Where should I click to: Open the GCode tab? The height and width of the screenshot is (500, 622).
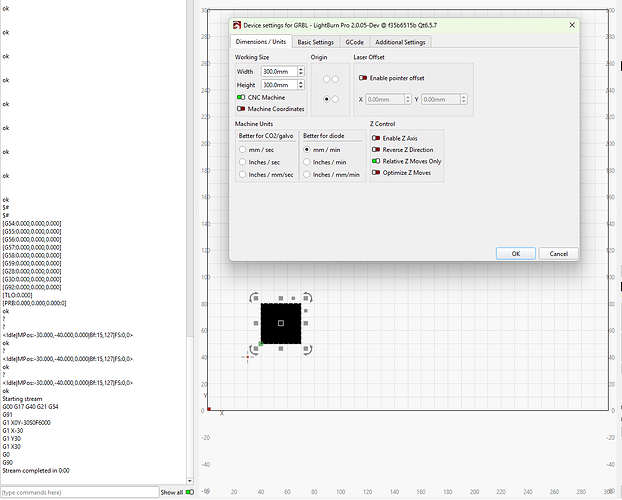(355, 42)
